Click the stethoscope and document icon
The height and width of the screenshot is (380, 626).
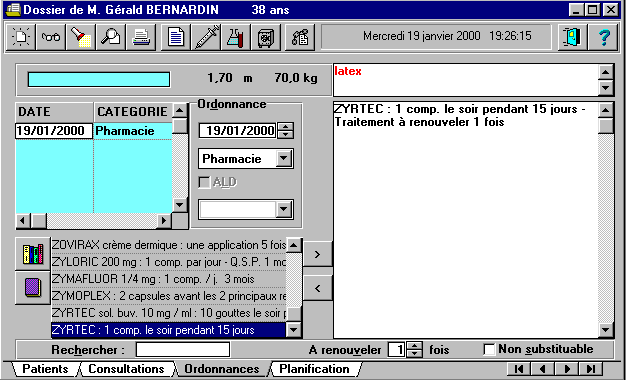coord(300,37)
